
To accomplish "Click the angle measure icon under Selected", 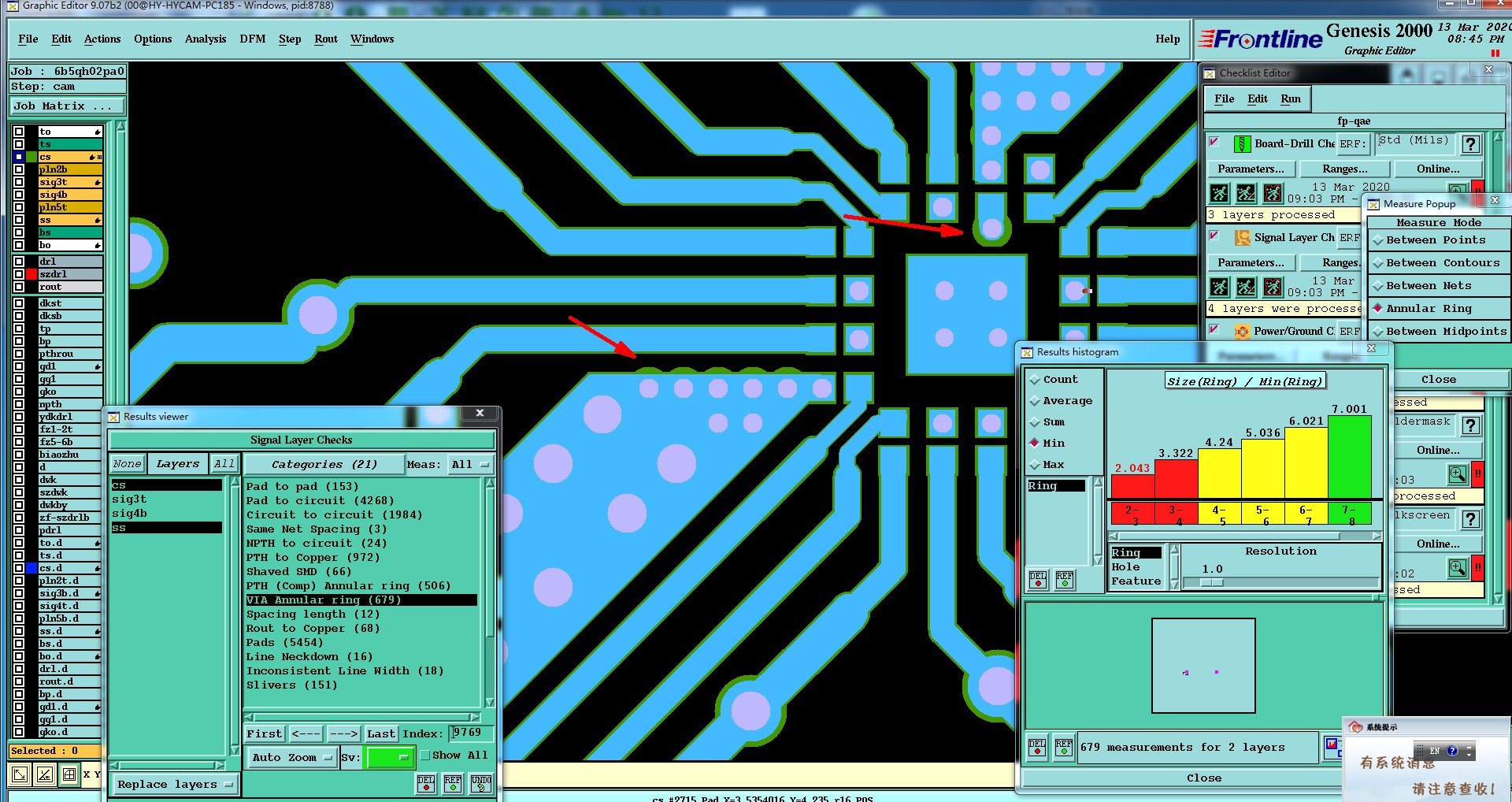I will 45,774.
